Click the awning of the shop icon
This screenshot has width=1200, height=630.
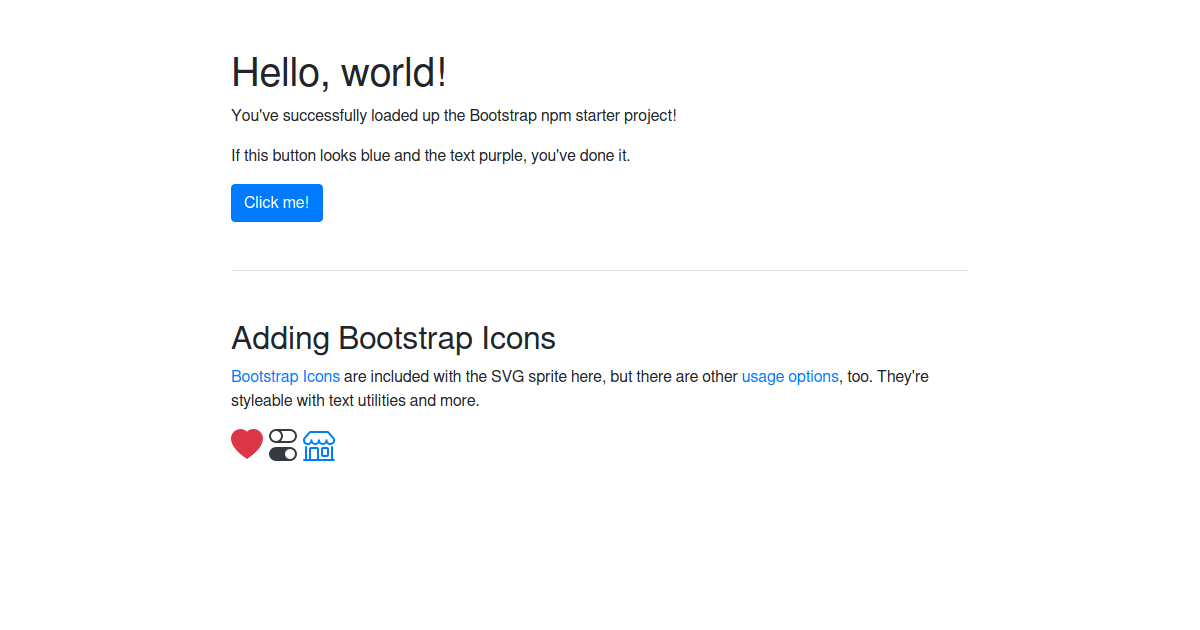(318, 437)
